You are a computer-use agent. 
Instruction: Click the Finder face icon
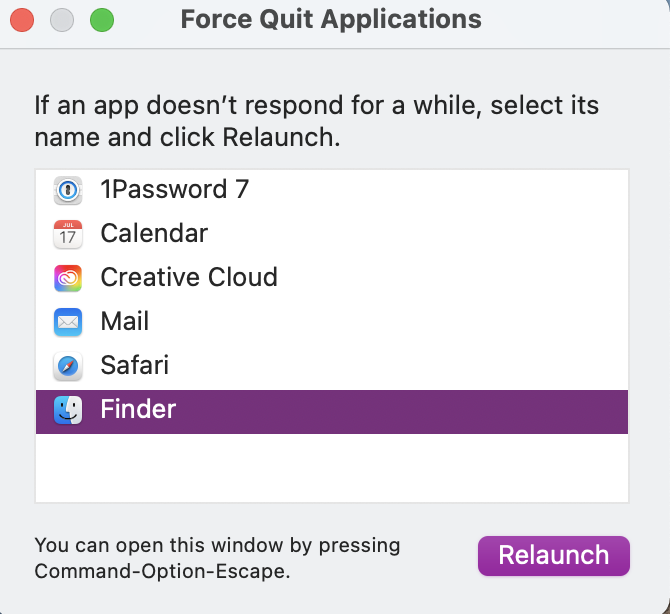[x=67, y=410]
